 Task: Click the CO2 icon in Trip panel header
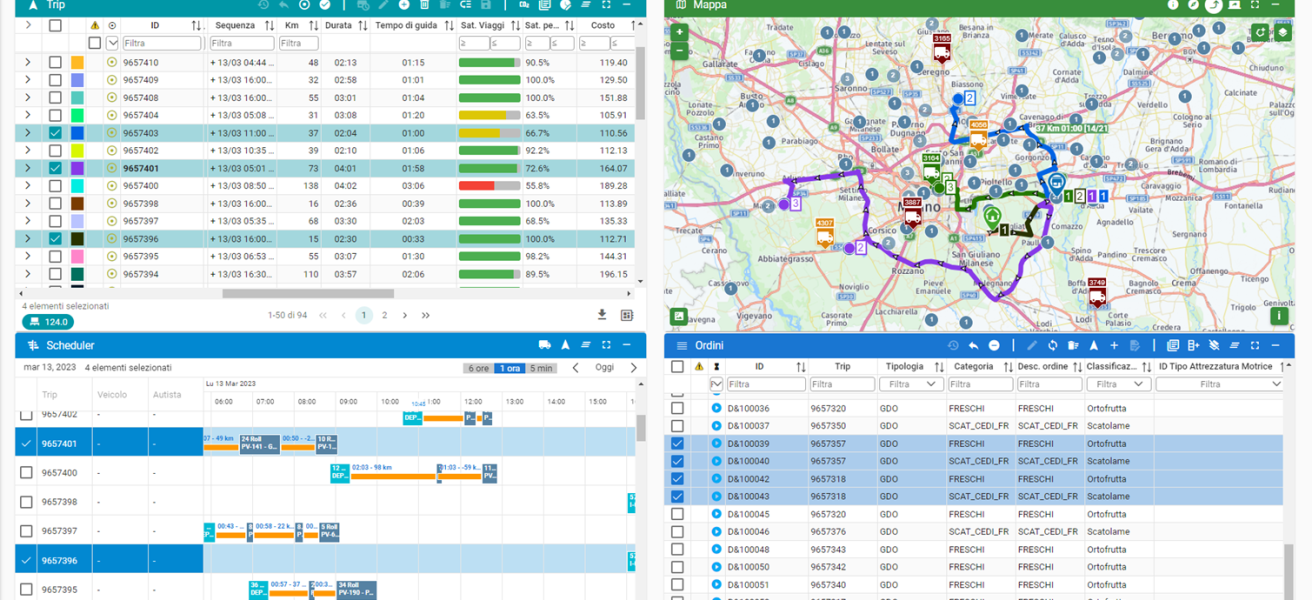(525, 5)
